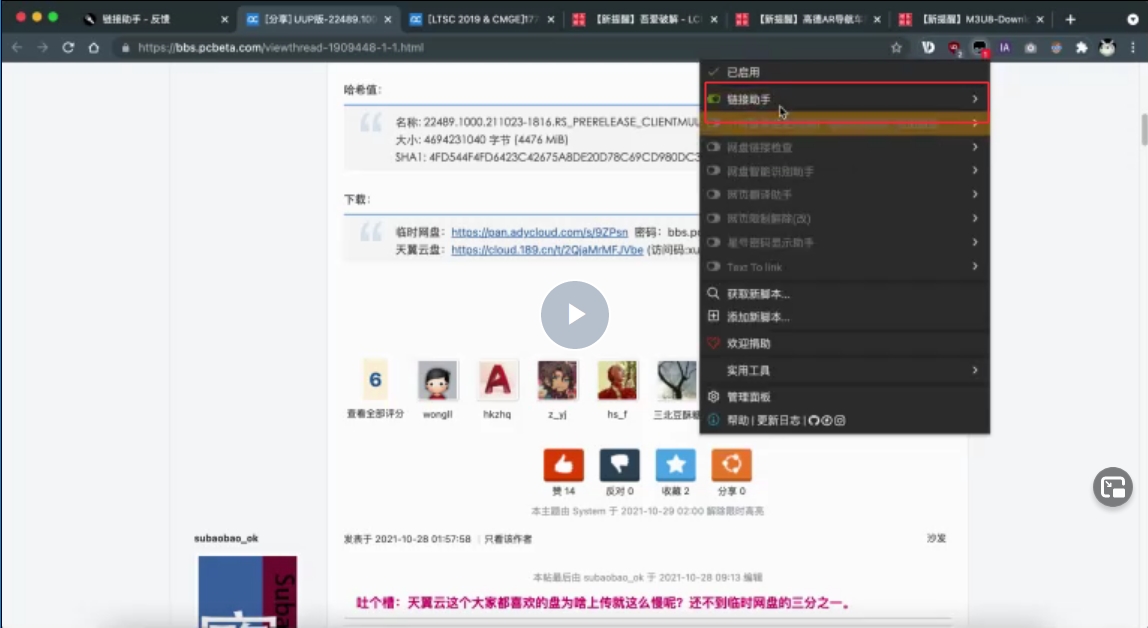This screenshot has width=1148, height=628.
Task: Open 管理面板 dashboard menu item
Action: [748, 397]
